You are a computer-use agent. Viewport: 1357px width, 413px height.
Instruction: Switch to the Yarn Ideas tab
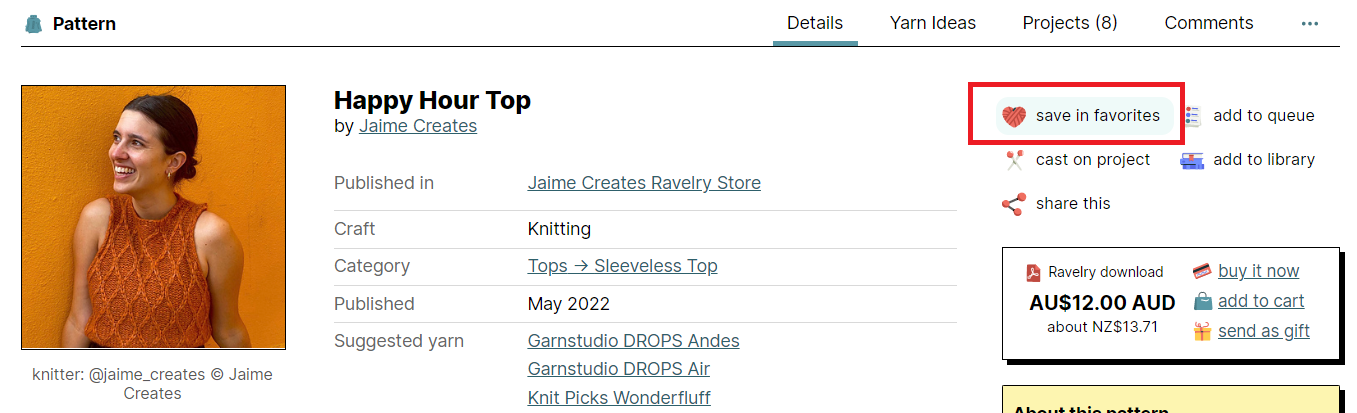[932, 23]
